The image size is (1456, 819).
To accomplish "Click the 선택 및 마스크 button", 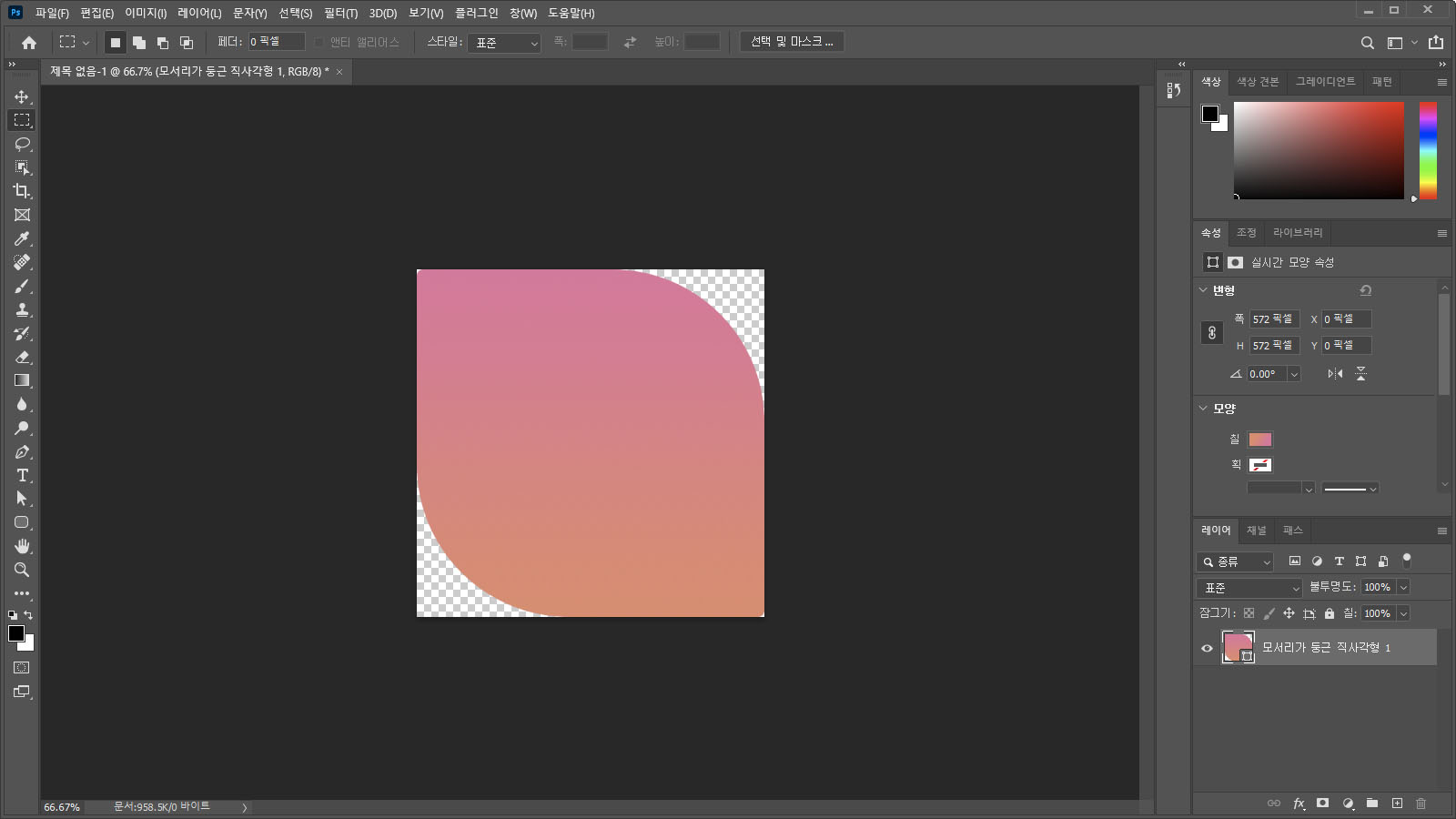I will tap(792, 42).
